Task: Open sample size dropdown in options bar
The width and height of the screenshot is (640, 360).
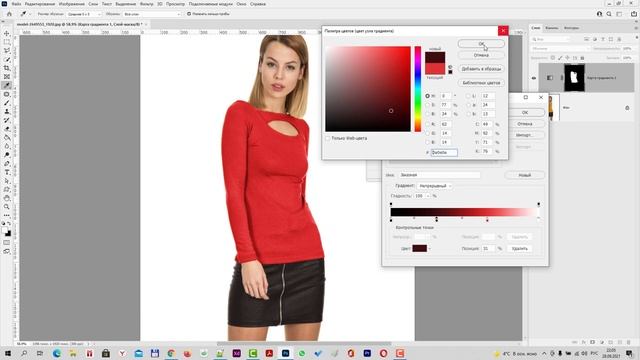Action: pyautogui.click(x=84, y=14)
